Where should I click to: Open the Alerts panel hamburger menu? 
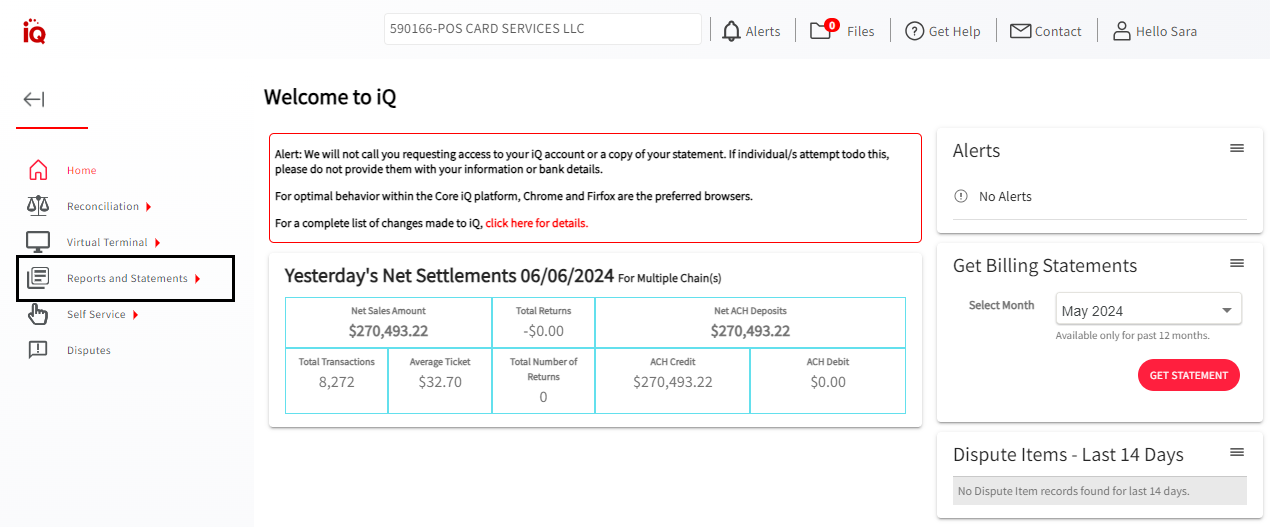[1237, 149]
